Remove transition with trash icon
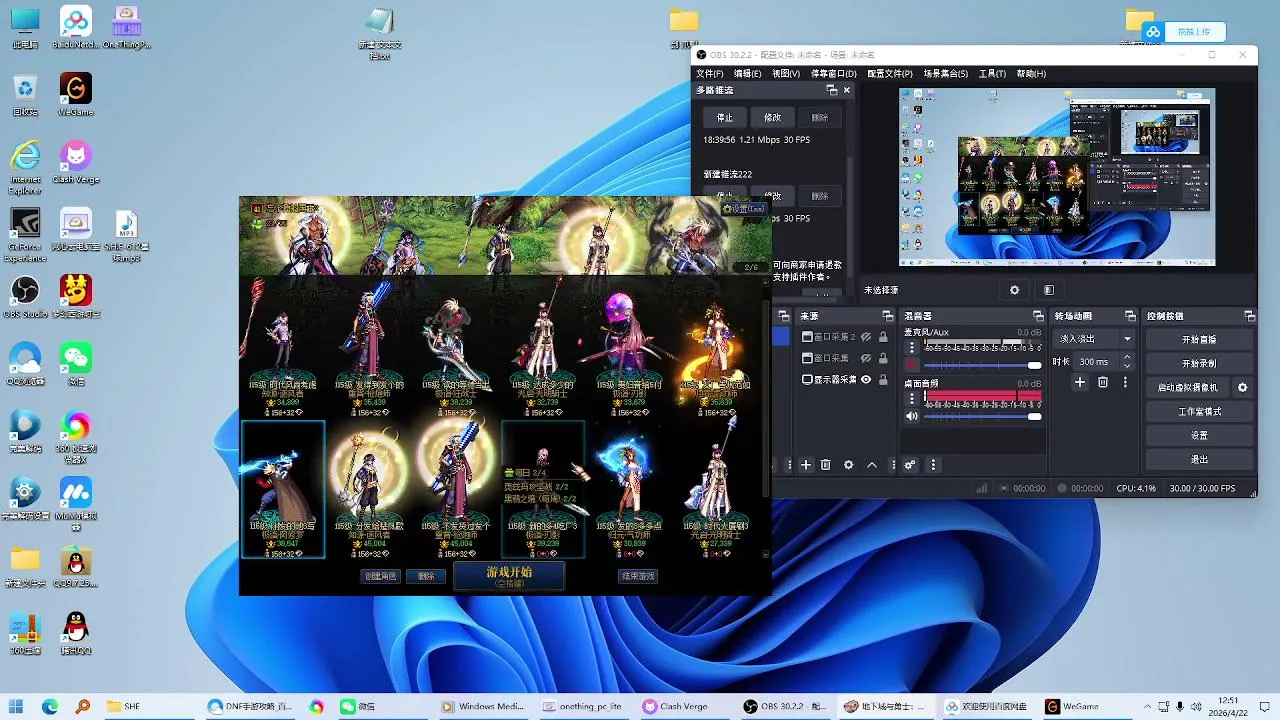The image size is (1280, 720). (1103, 382)
